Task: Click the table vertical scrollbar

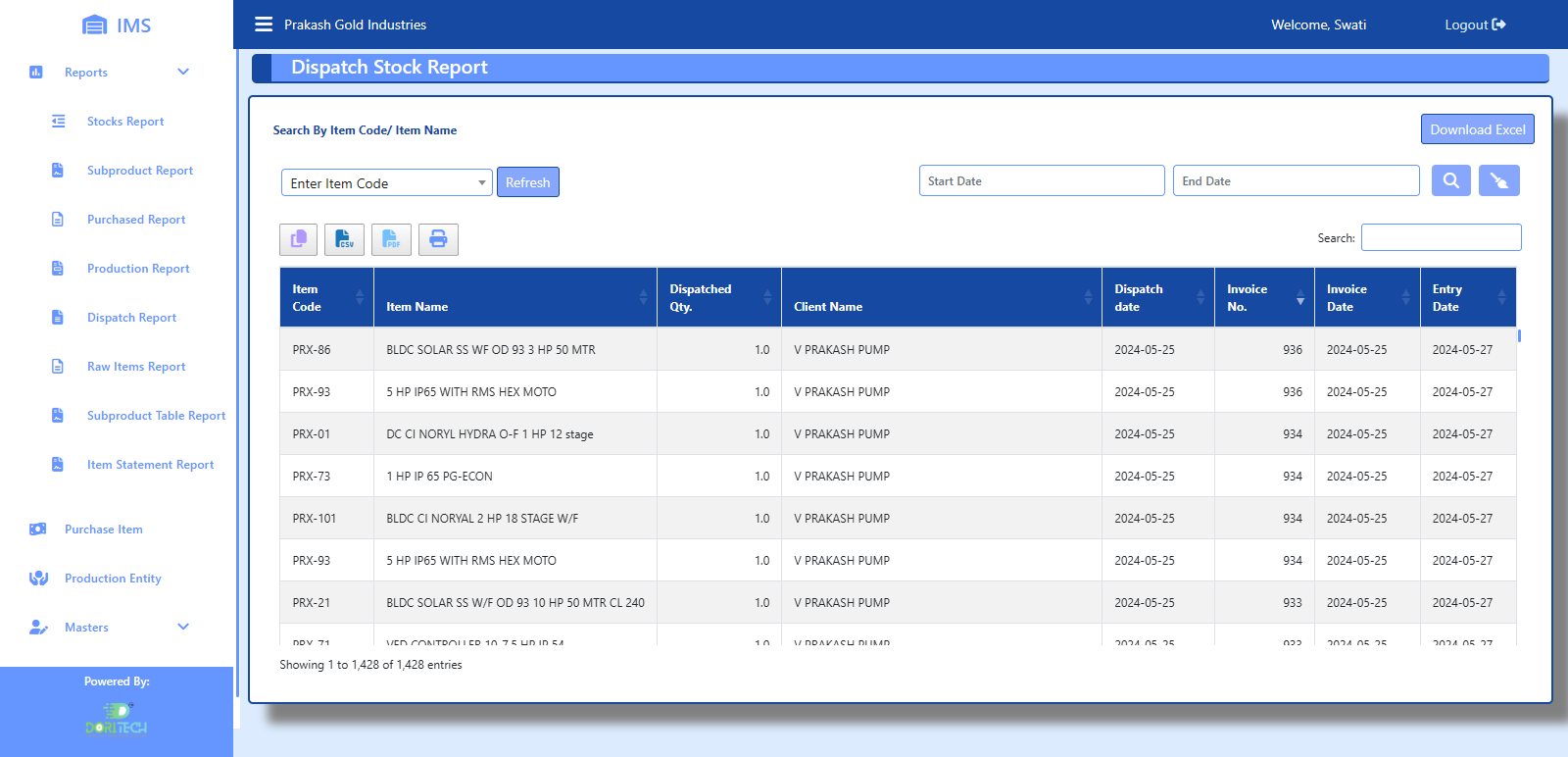Action: [1519, 335]
